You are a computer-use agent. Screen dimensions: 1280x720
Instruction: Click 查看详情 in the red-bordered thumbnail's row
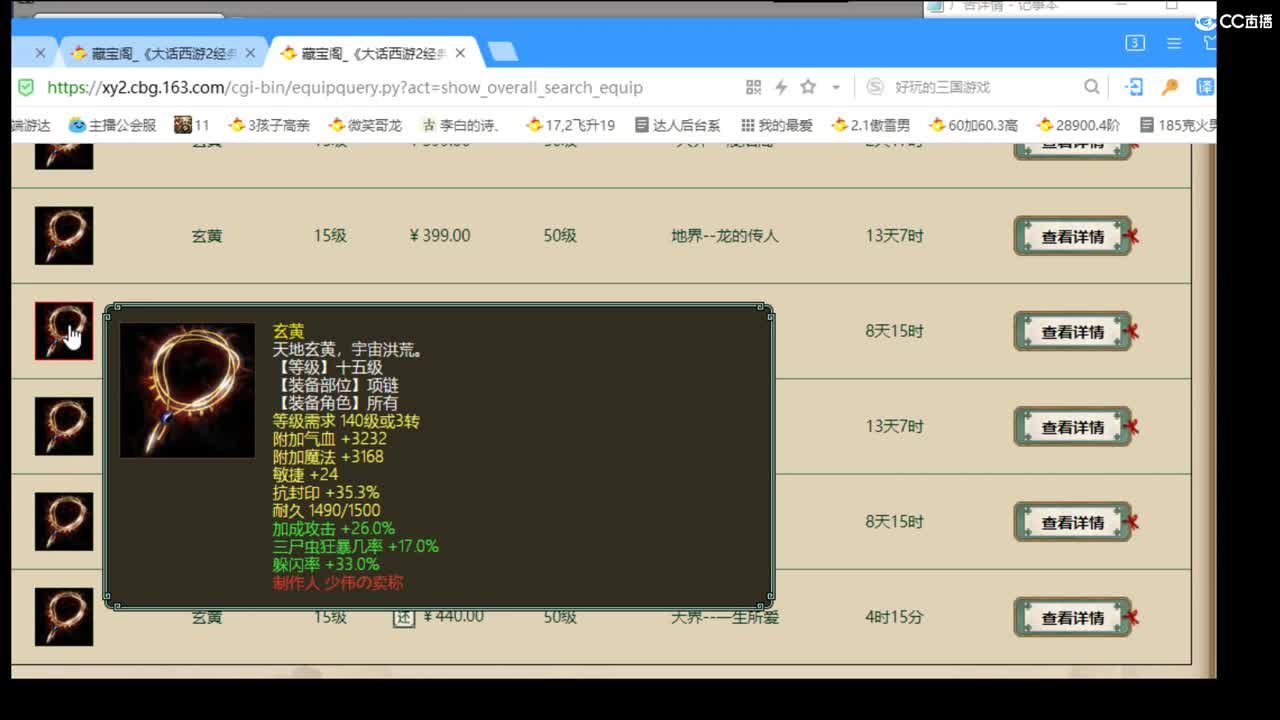[x=1073, y=332]
